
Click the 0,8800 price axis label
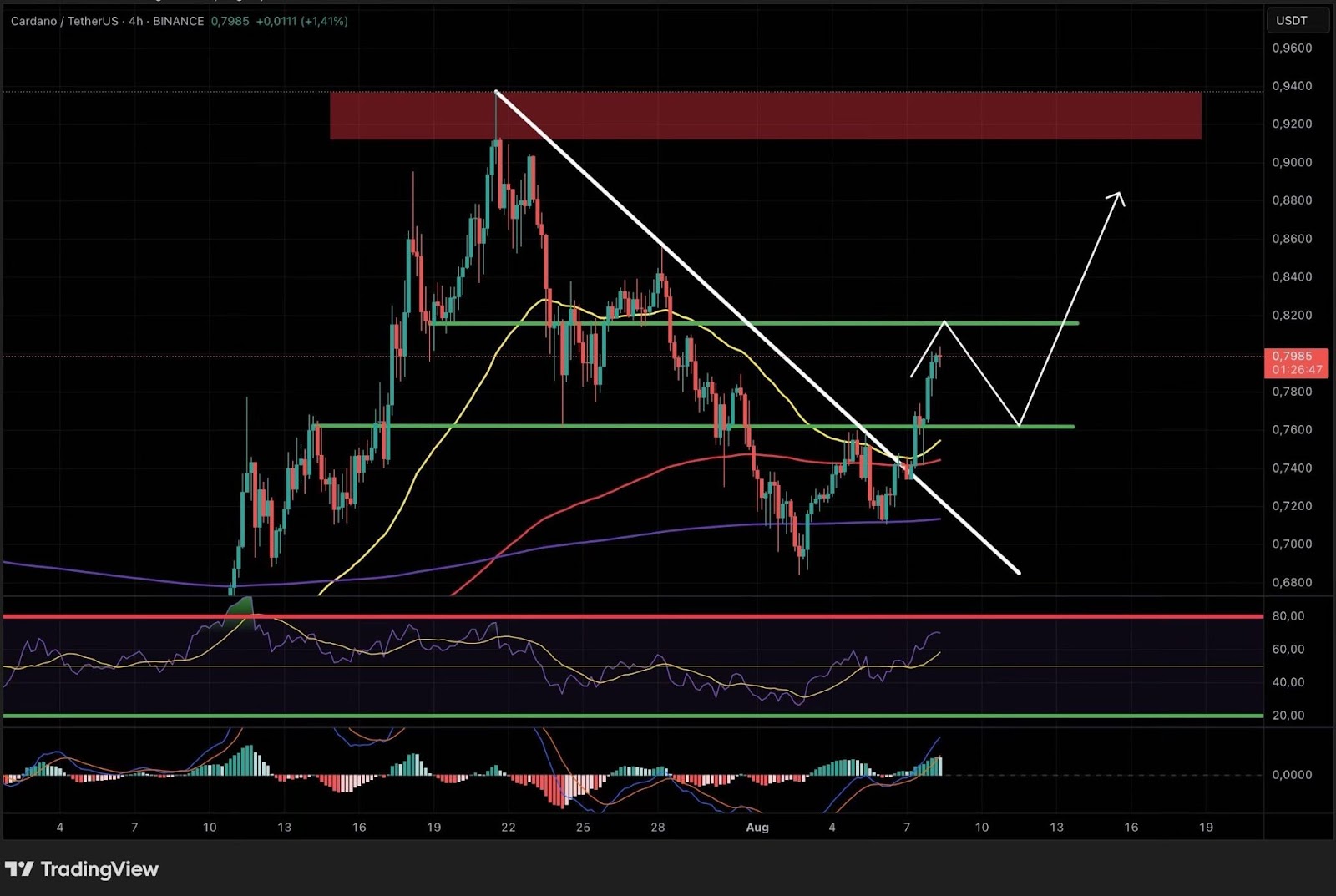pos(1292,200)
